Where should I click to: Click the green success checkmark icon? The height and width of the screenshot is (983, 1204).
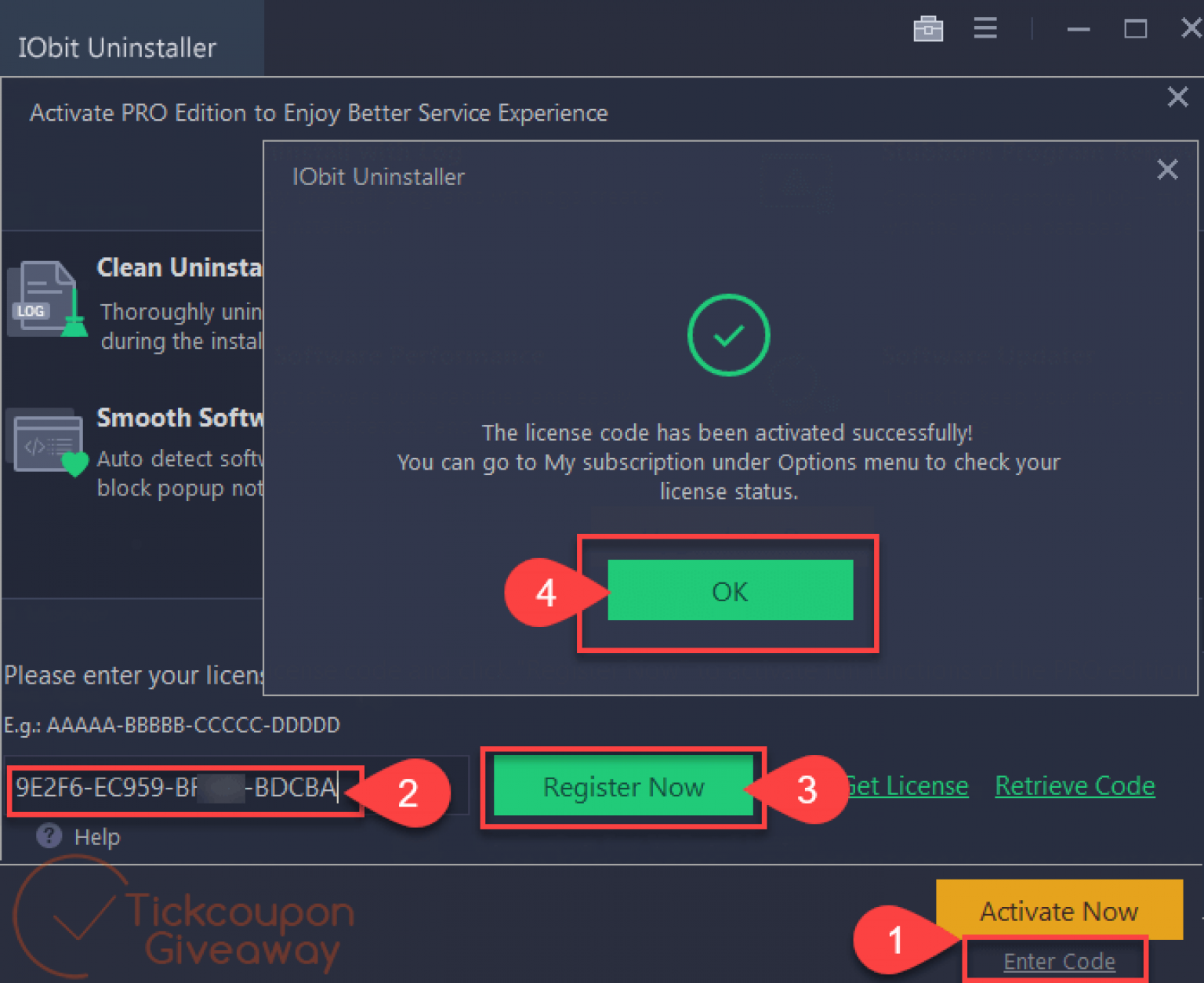[x=728, y=335]
